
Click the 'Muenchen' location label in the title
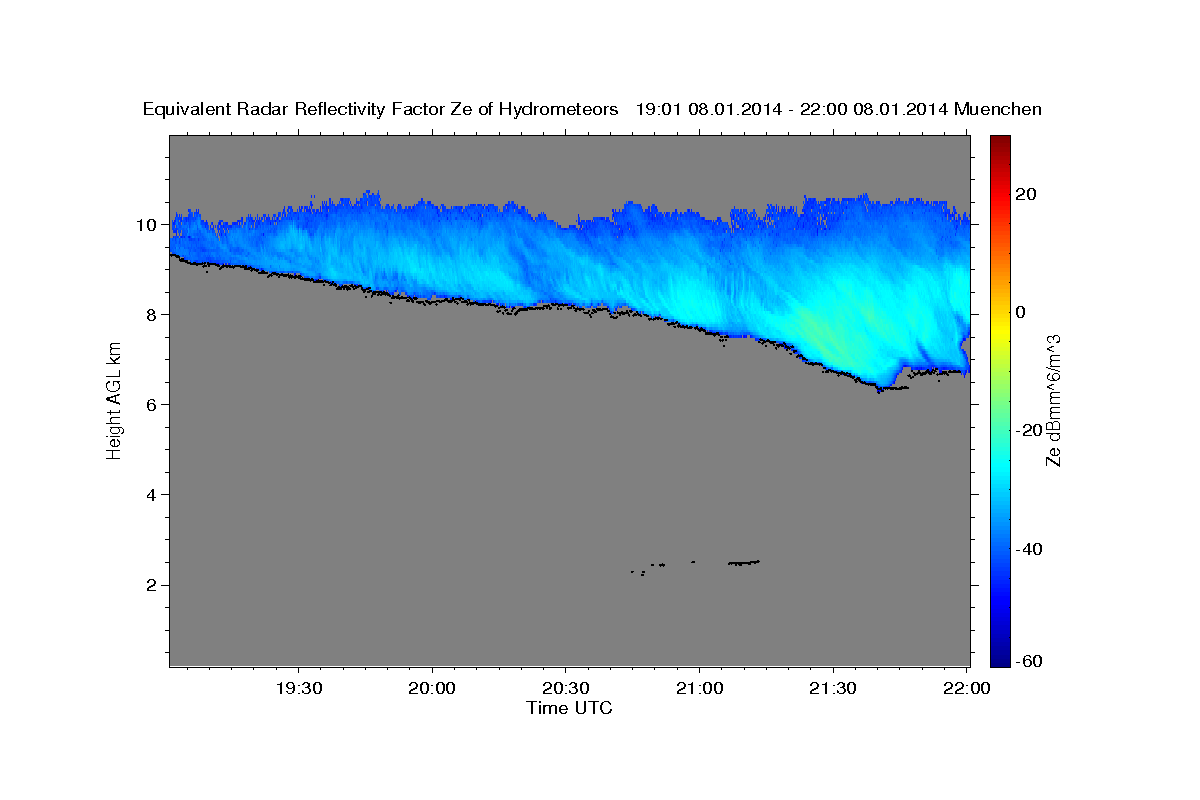coord(998,109)
